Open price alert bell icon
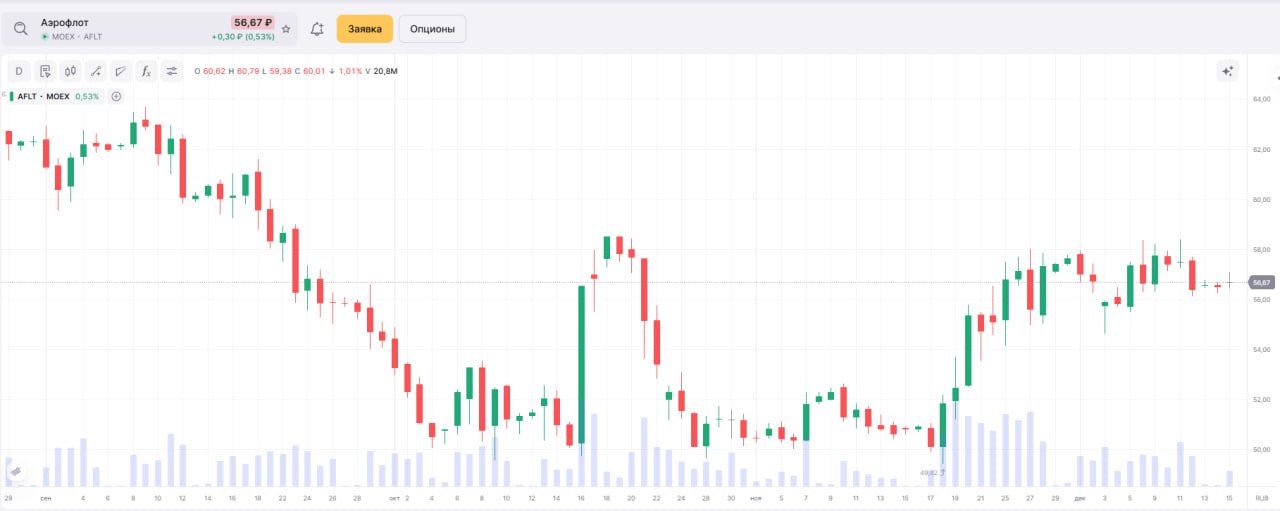 coord(317,29)
